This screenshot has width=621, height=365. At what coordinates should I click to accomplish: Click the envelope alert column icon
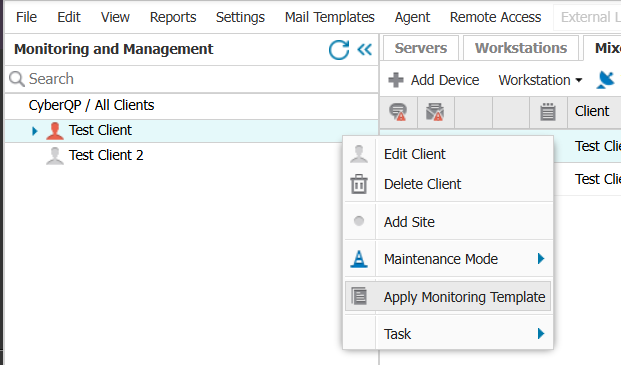click(434, 112)
